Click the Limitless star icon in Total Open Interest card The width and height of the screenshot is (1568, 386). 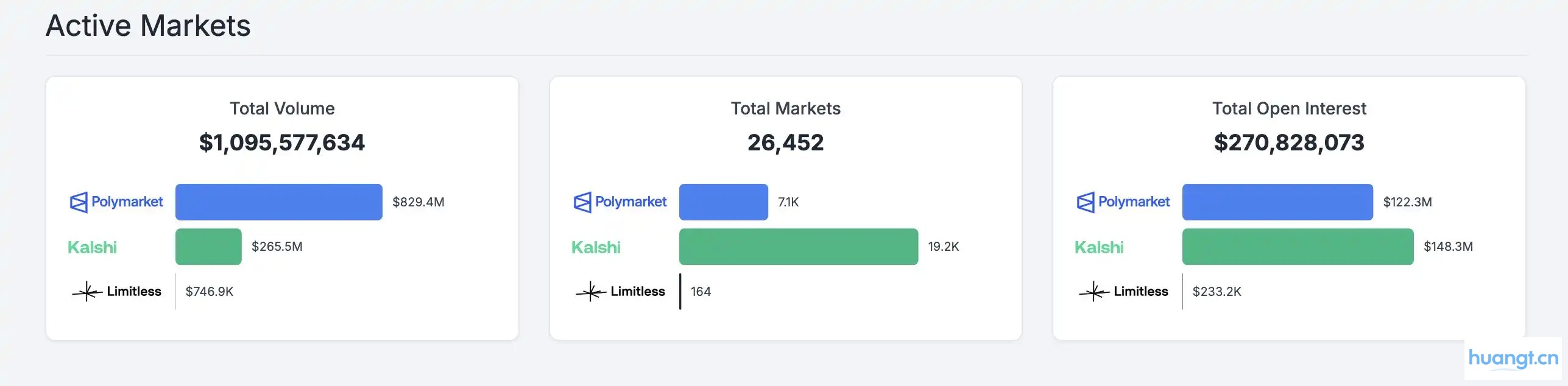tap(1093, 291)
